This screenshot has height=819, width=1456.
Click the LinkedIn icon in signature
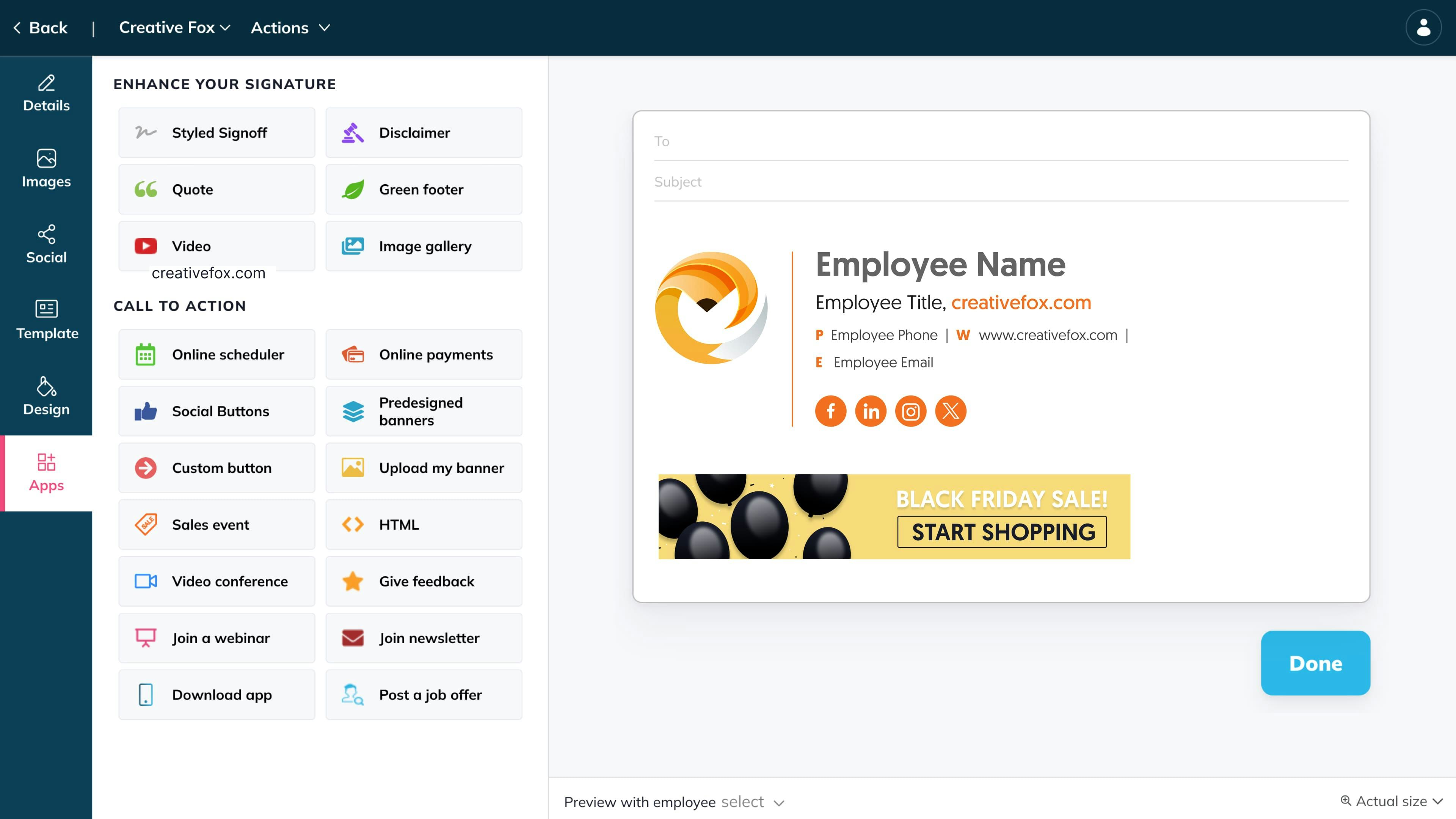click(x=871, y=411)
